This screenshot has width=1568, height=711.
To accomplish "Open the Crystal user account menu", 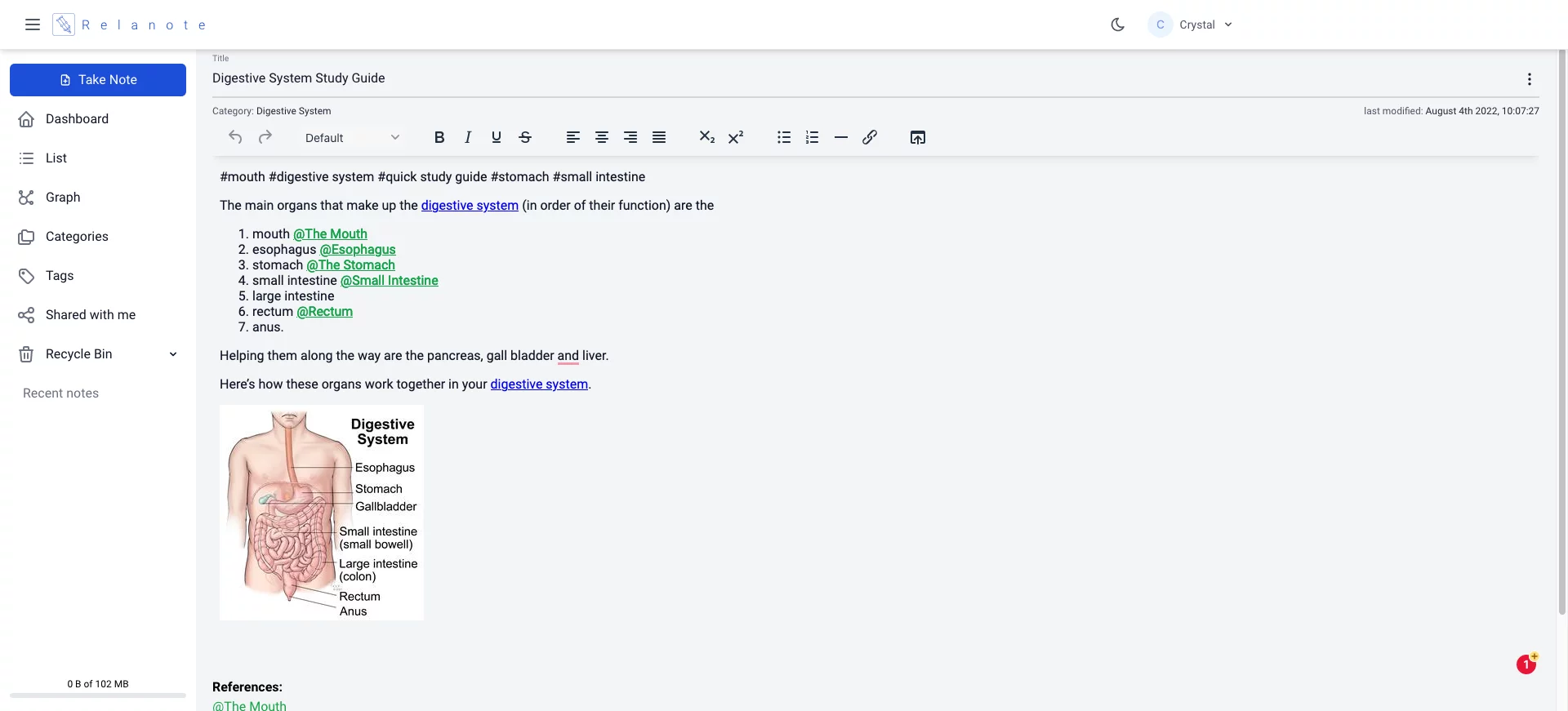I will pos(1191,24).
